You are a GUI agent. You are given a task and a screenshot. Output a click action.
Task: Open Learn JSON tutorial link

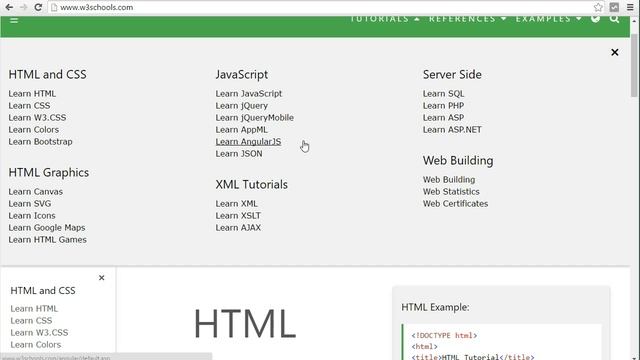pyautogui.click(x=239, y=154)
